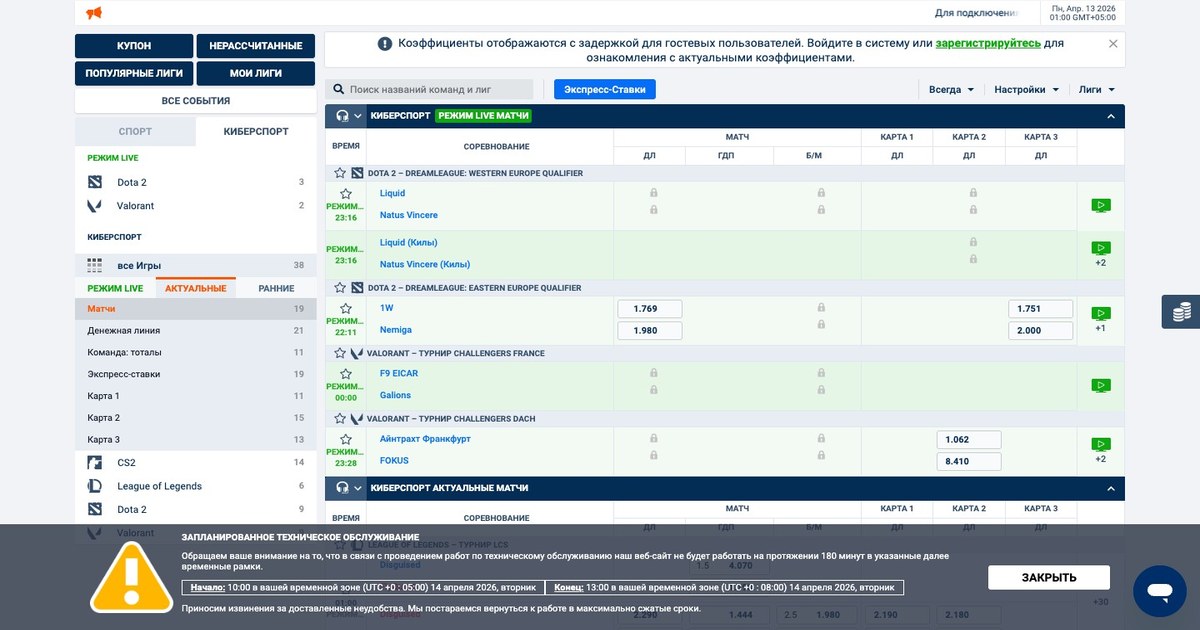Click the Dota 2 icon under Режим Live
The height and width of the screenshot is (630, 1200).
94,182
